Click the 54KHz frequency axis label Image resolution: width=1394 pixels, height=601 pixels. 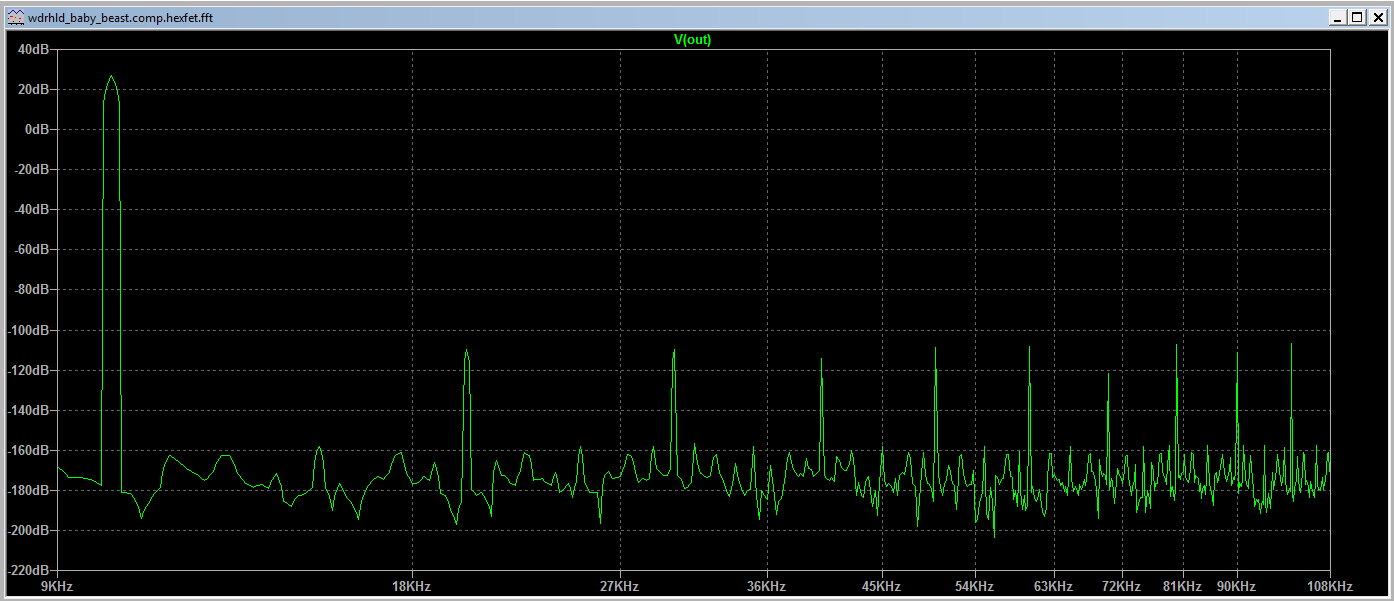pyautogui.click(x=975, y=586)
